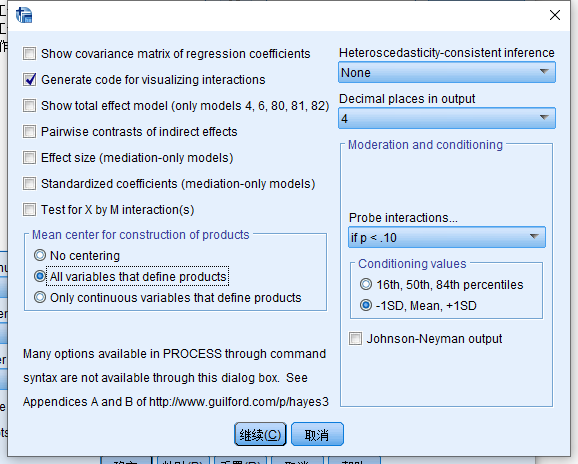
Task: Choose -1SD, Mean, +1SD conditioning values
Action: click(366, 306)
